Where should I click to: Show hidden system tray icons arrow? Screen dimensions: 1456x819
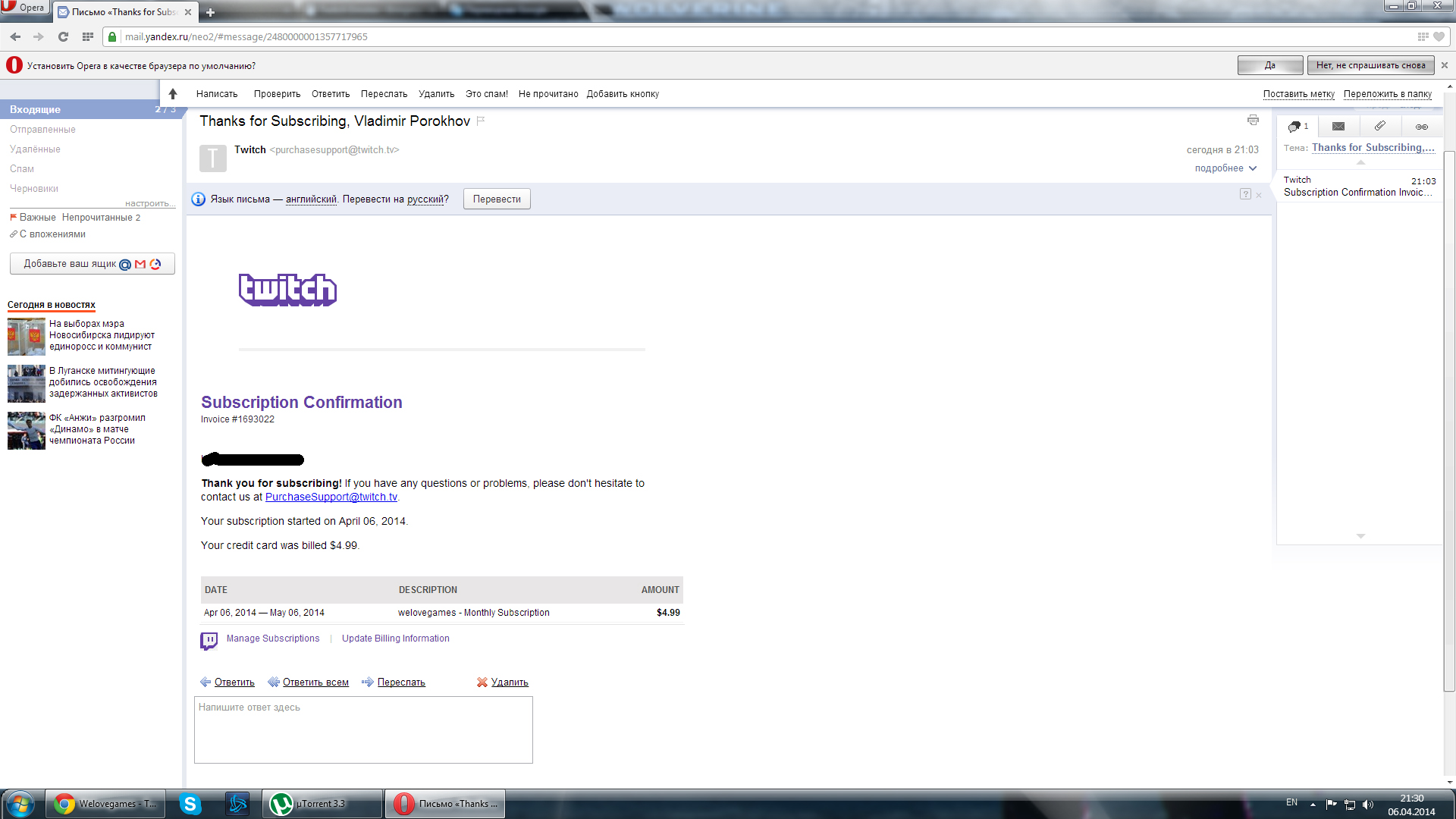(x=1313, y=804)
